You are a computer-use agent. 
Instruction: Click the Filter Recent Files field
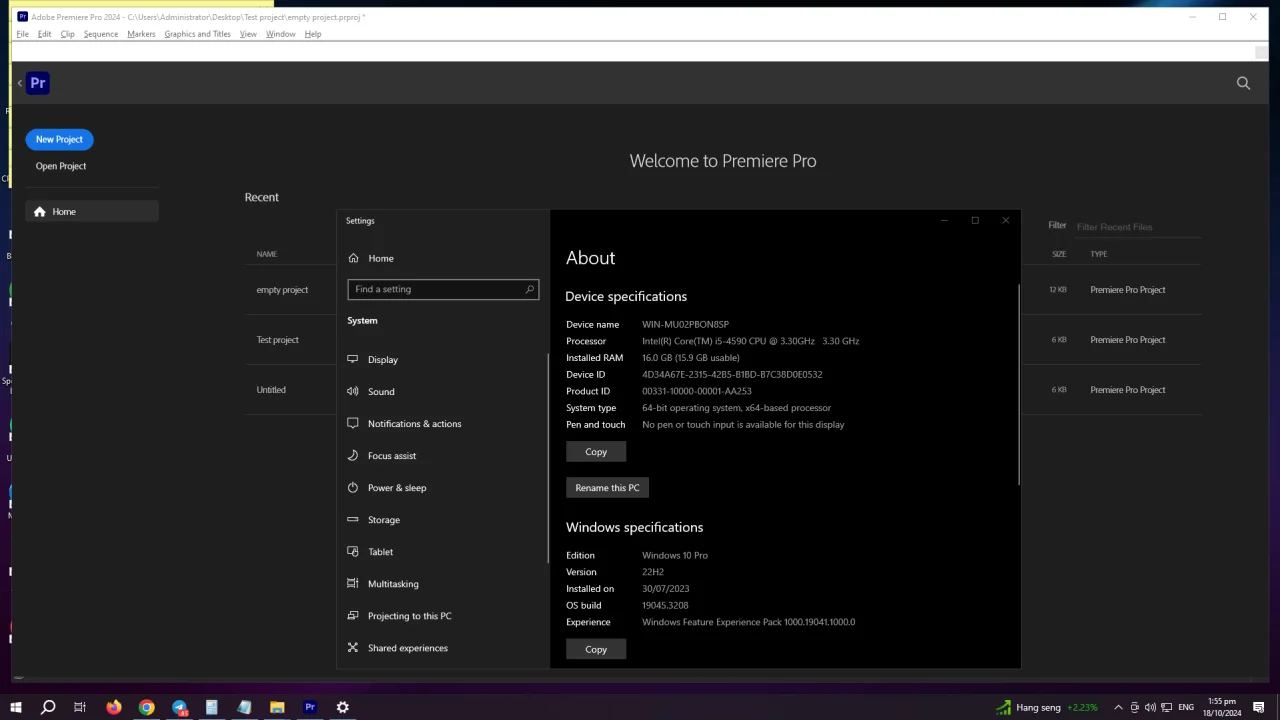click(1137, 227)
